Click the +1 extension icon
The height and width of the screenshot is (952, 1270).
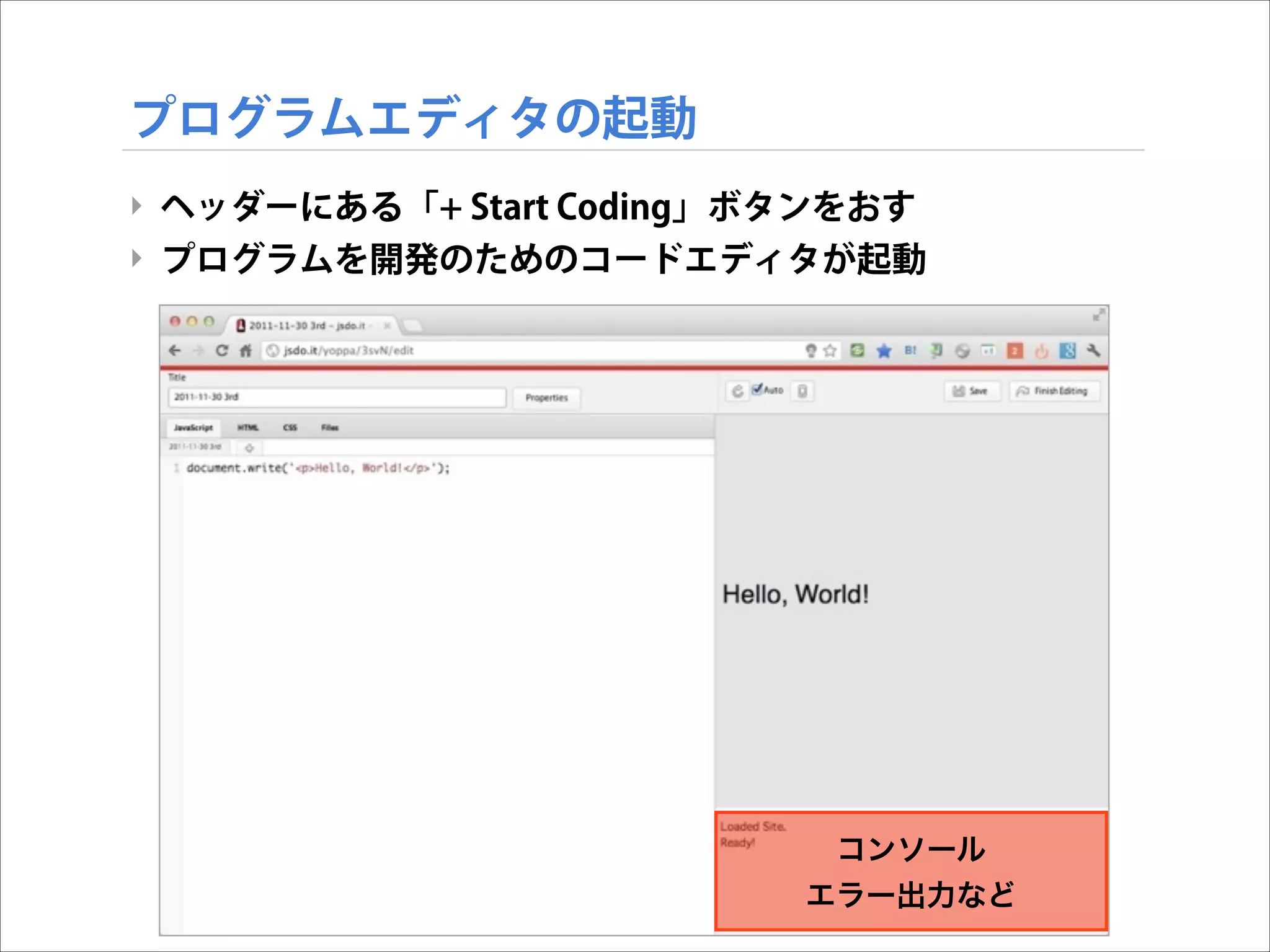click(x=988, y=351)
